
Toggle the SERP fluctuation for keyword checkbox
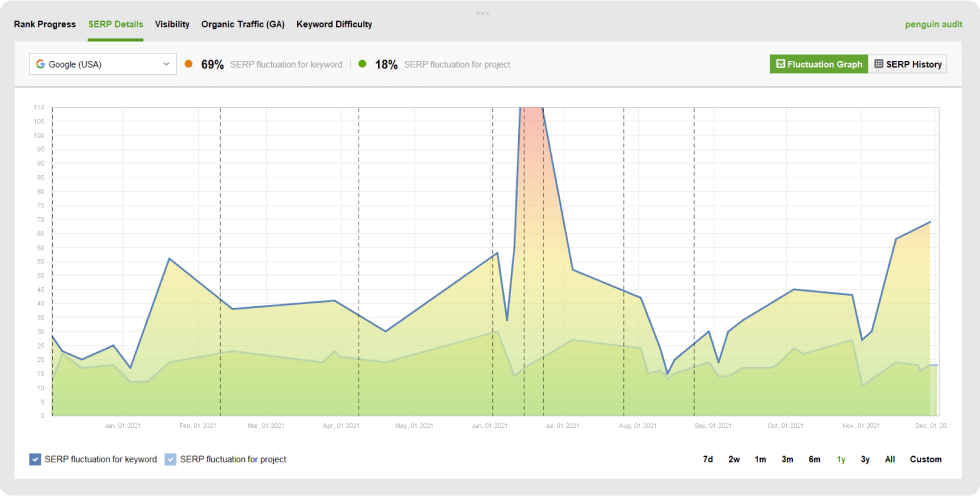pyautogui.click(x=35, y=459)
